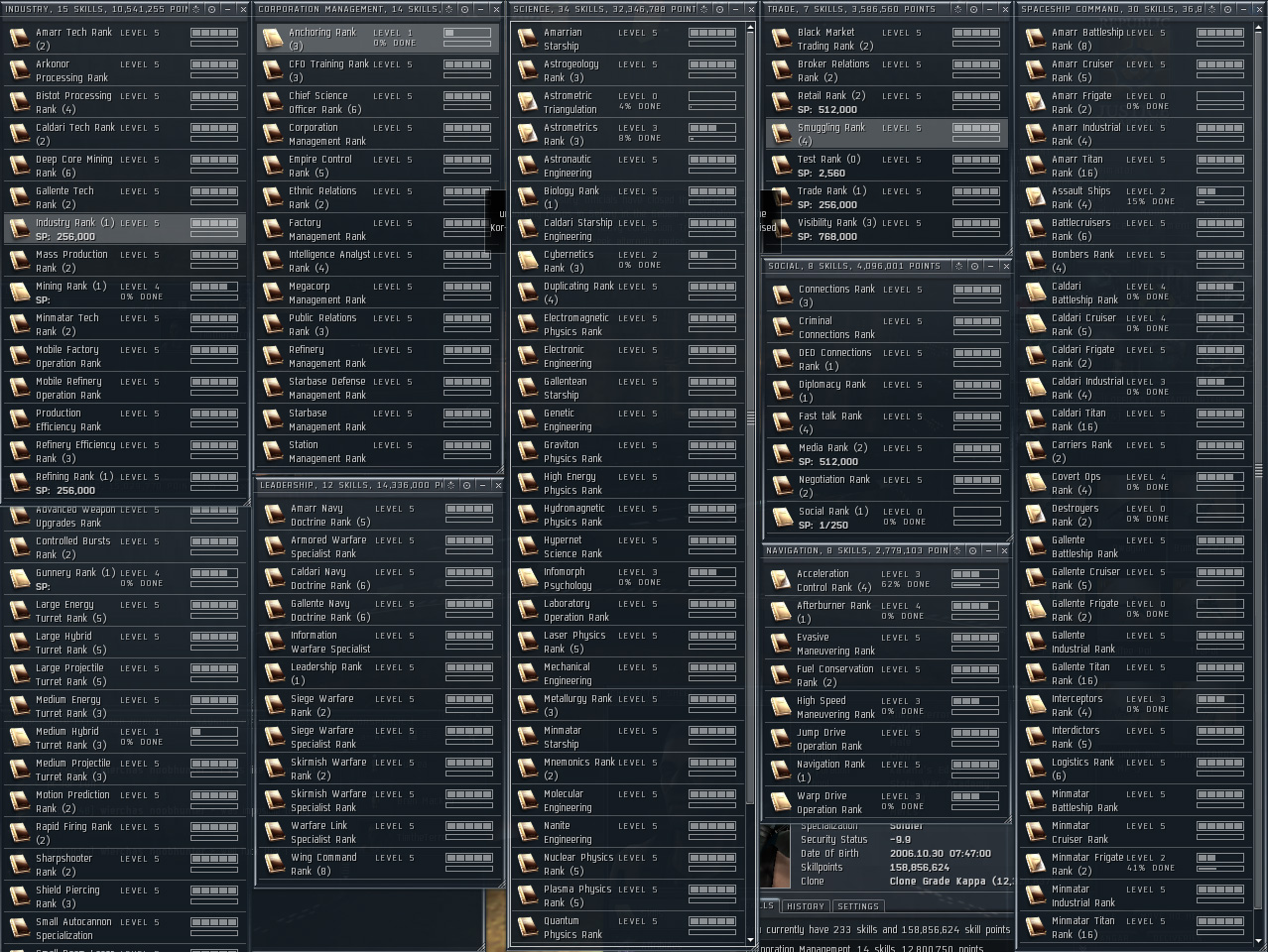
Task: Click the star-shaped icon in the Corporation Management header
Action: pos(449,9)
